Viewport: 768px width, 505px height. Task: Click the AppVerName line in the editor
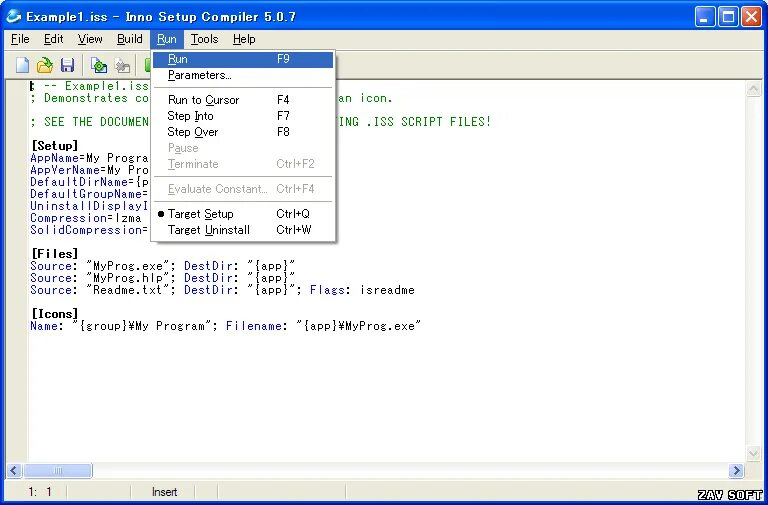89,170
